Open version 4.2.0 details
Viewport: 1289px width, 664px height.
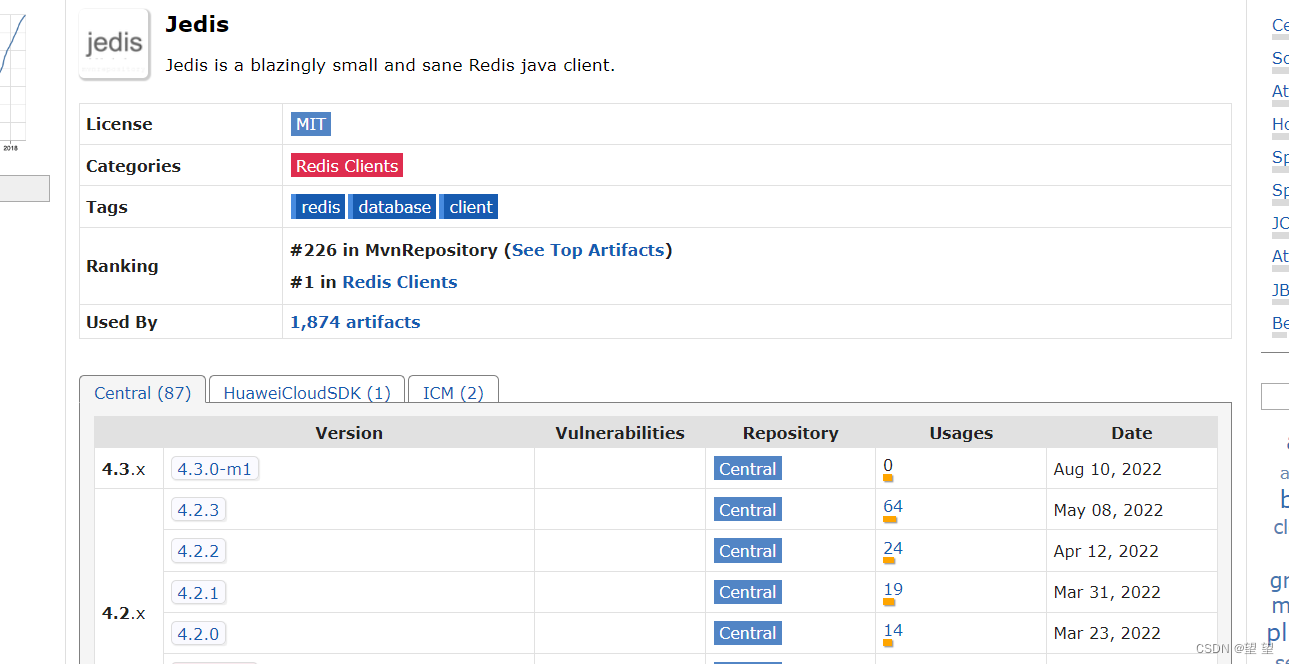coord(198,633)
